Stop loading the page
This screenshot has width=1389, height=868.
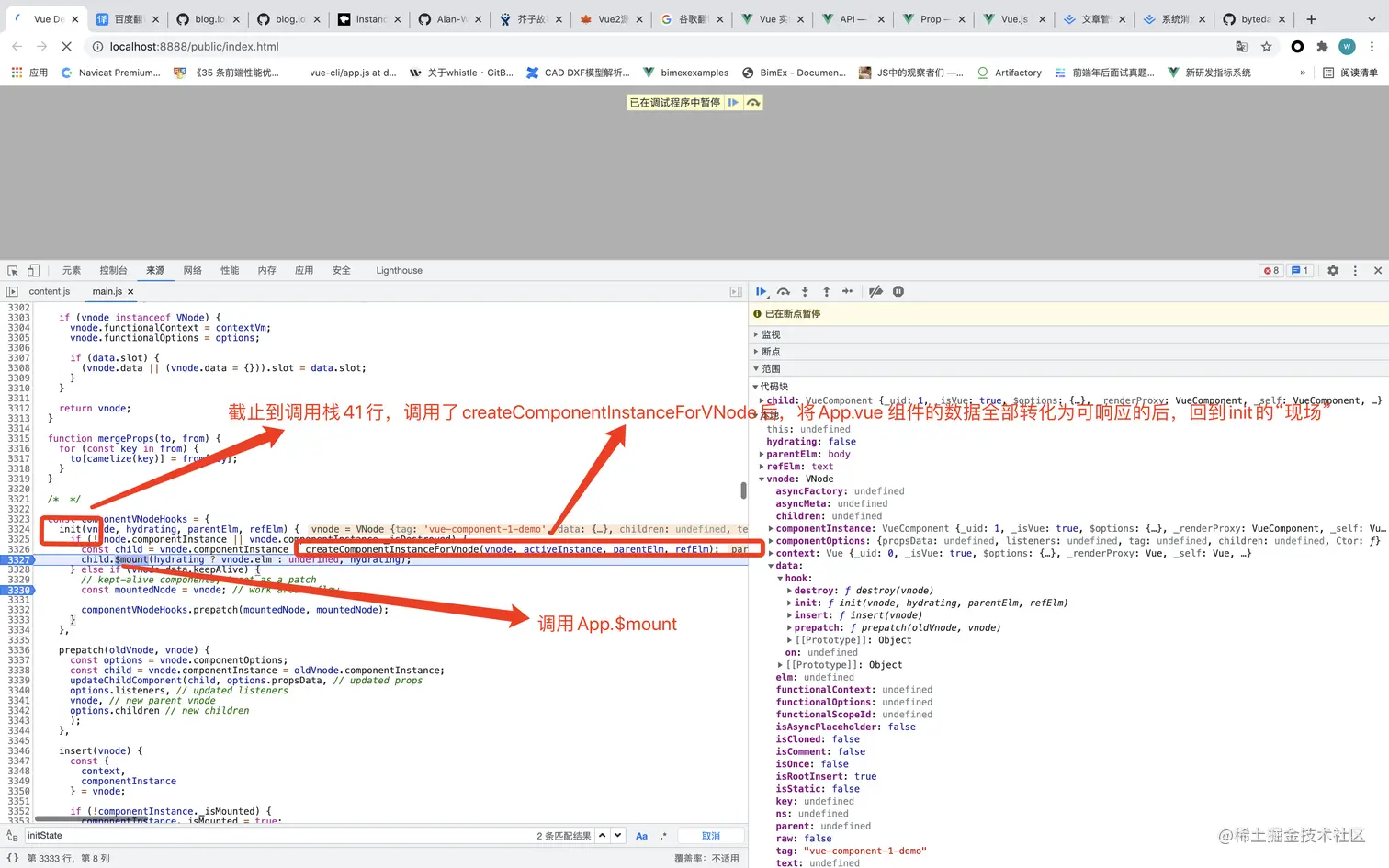[65, 46]
